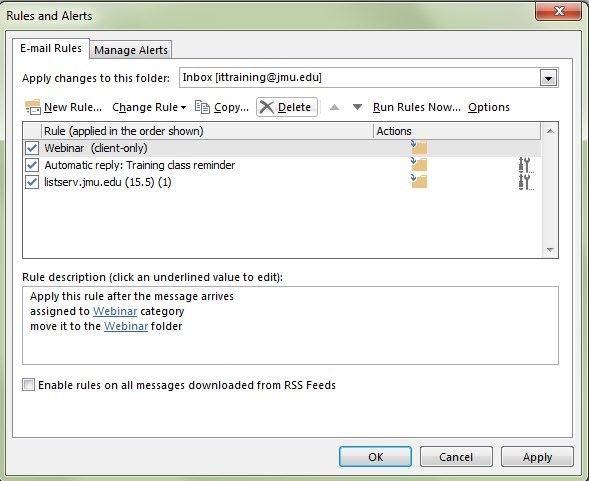This screenshot has width=589, height=481.
Task: Expand the Inbox folder dropdown
Action: coord(548,78)
